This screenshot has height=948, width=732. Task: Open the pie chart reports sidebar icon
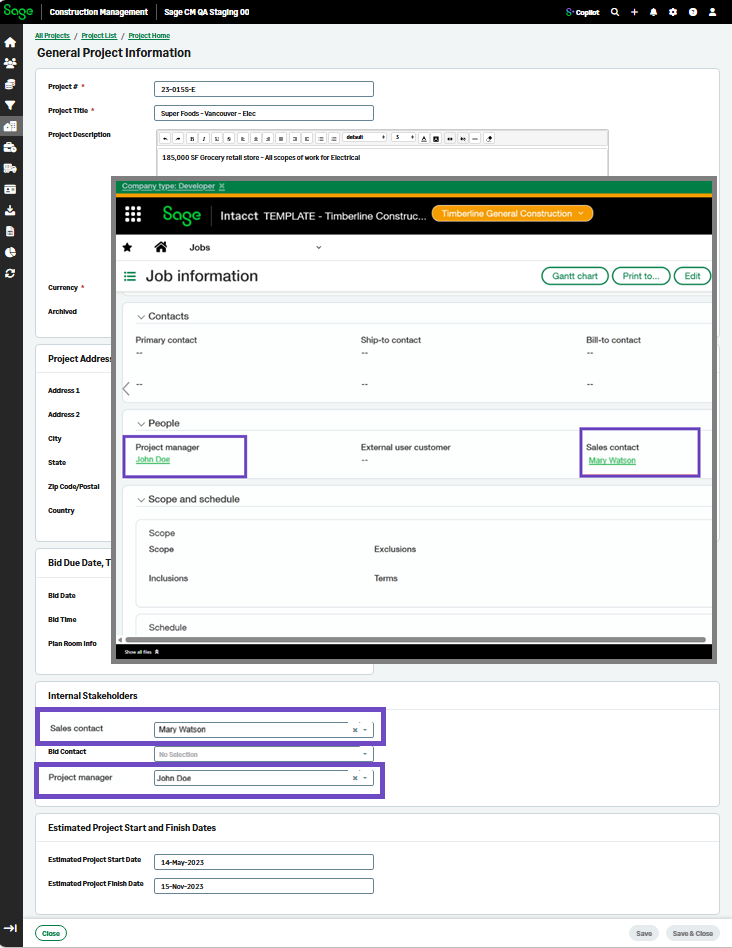tap(10, 253)
